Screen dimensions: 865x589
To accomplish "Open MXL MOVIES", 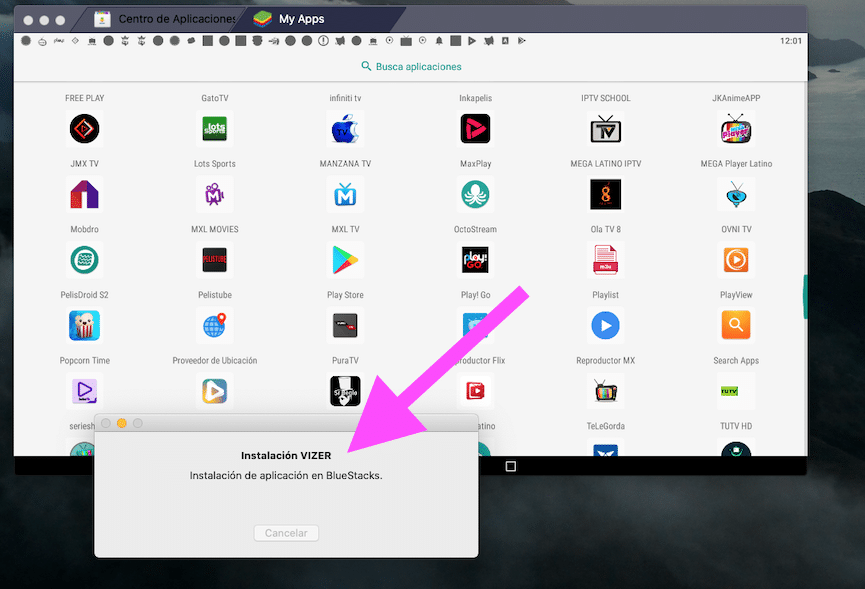I will click(214, 195).
